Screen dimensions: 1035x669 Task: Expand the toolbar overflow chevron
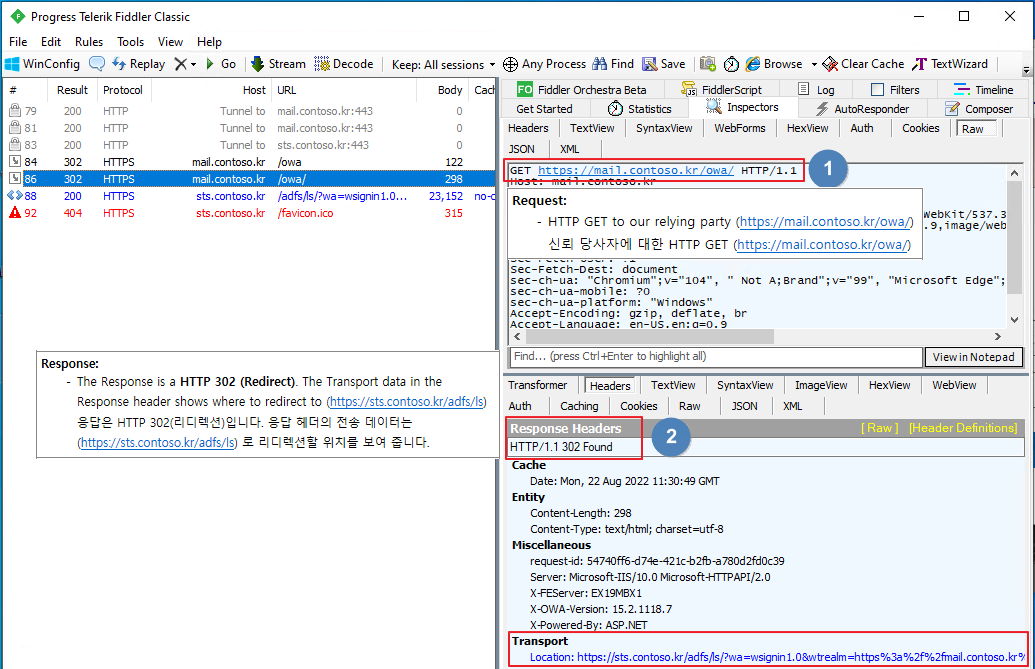click(1026, 70)
